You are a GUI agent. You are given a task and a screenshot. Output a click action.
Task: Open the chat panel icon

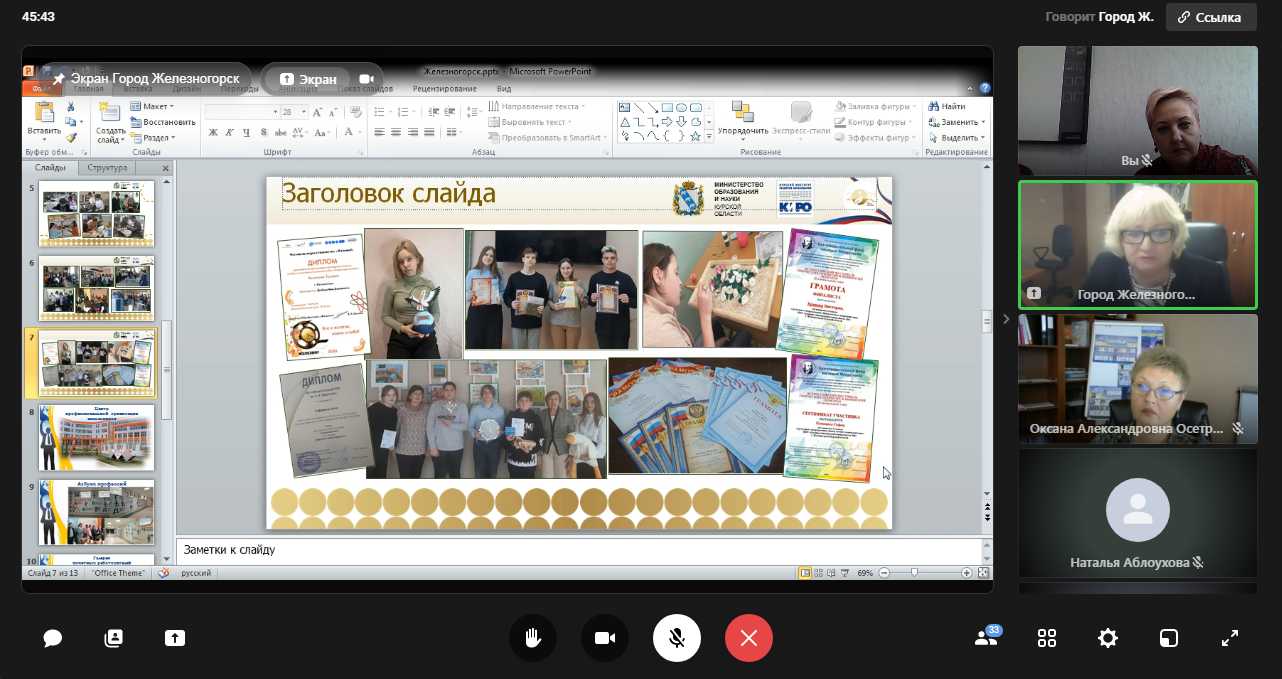[52, 638]
